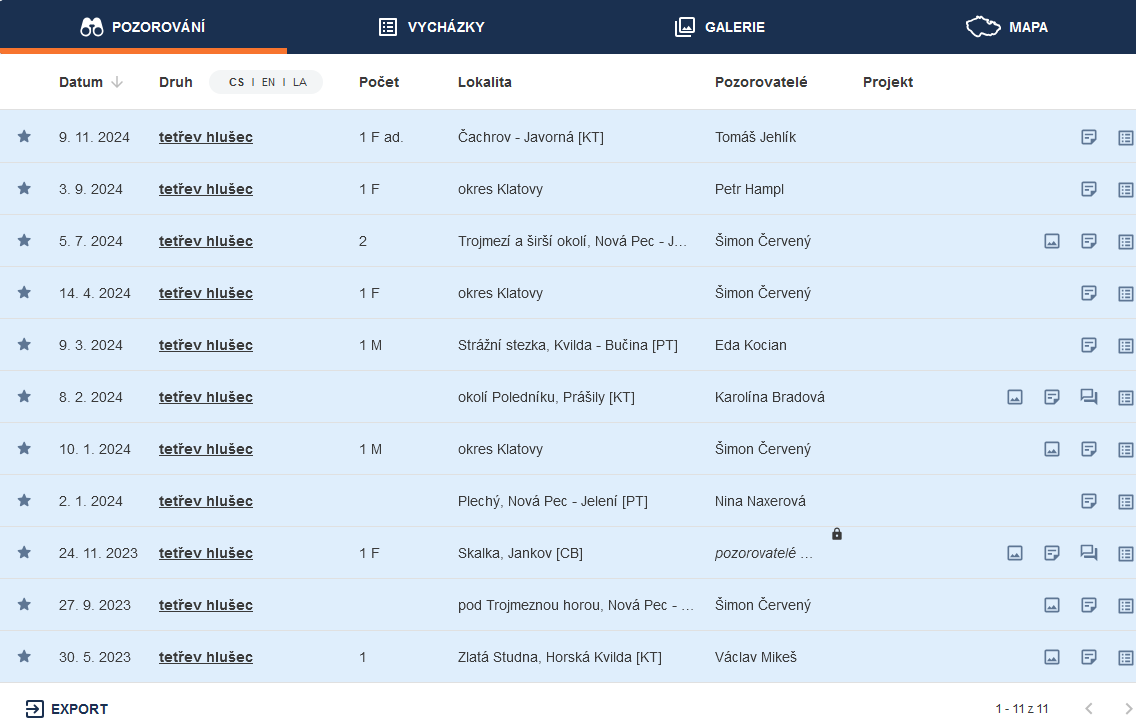Toggle favorite star on the 27. 9. 2023 row

[x=24, y=605]
